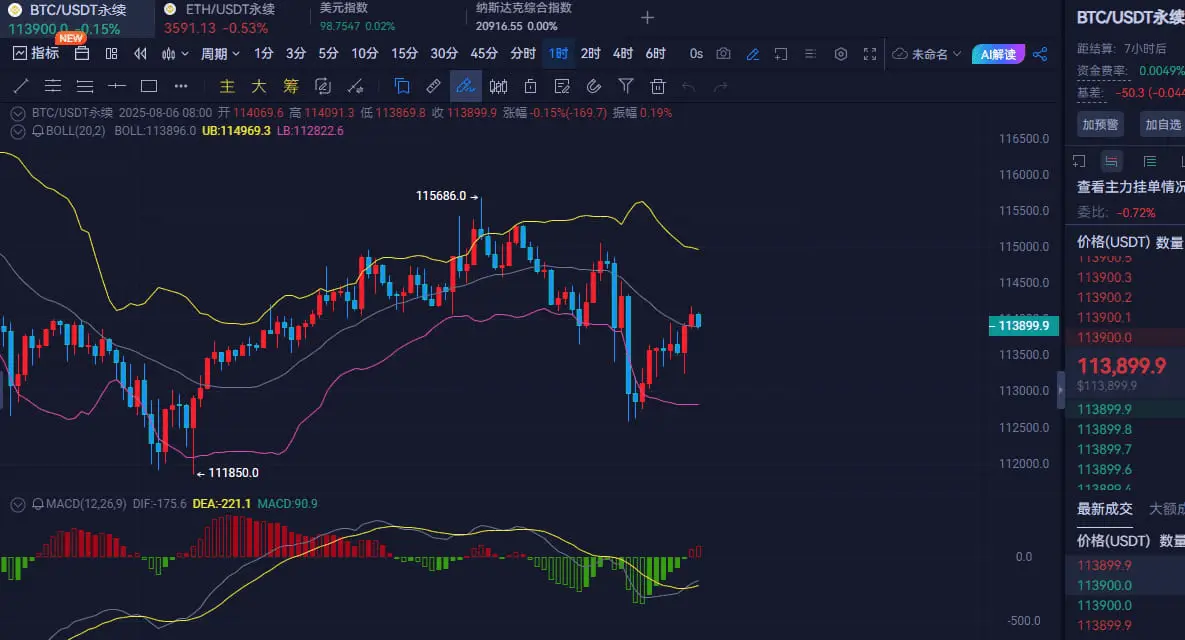
Task: Select the red-green order book view icon
Action: tap(1111, 161)
